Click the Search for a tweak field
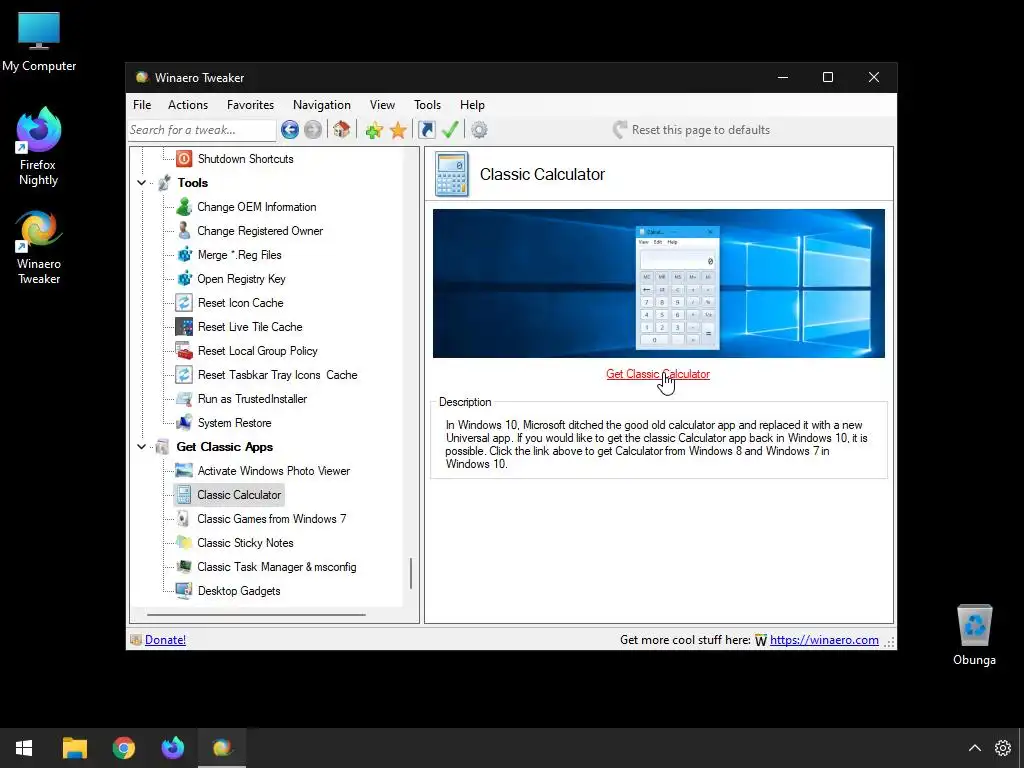 point(202,130)
